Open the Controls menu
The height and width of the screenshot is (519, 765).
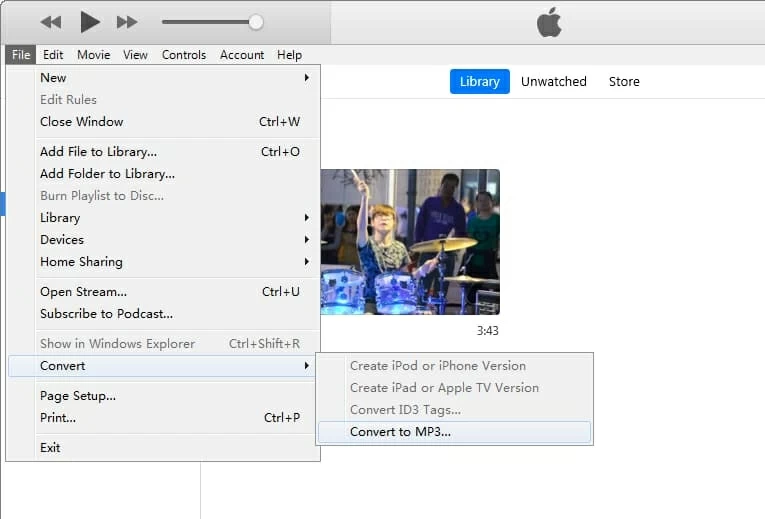[x=184, y=55]
